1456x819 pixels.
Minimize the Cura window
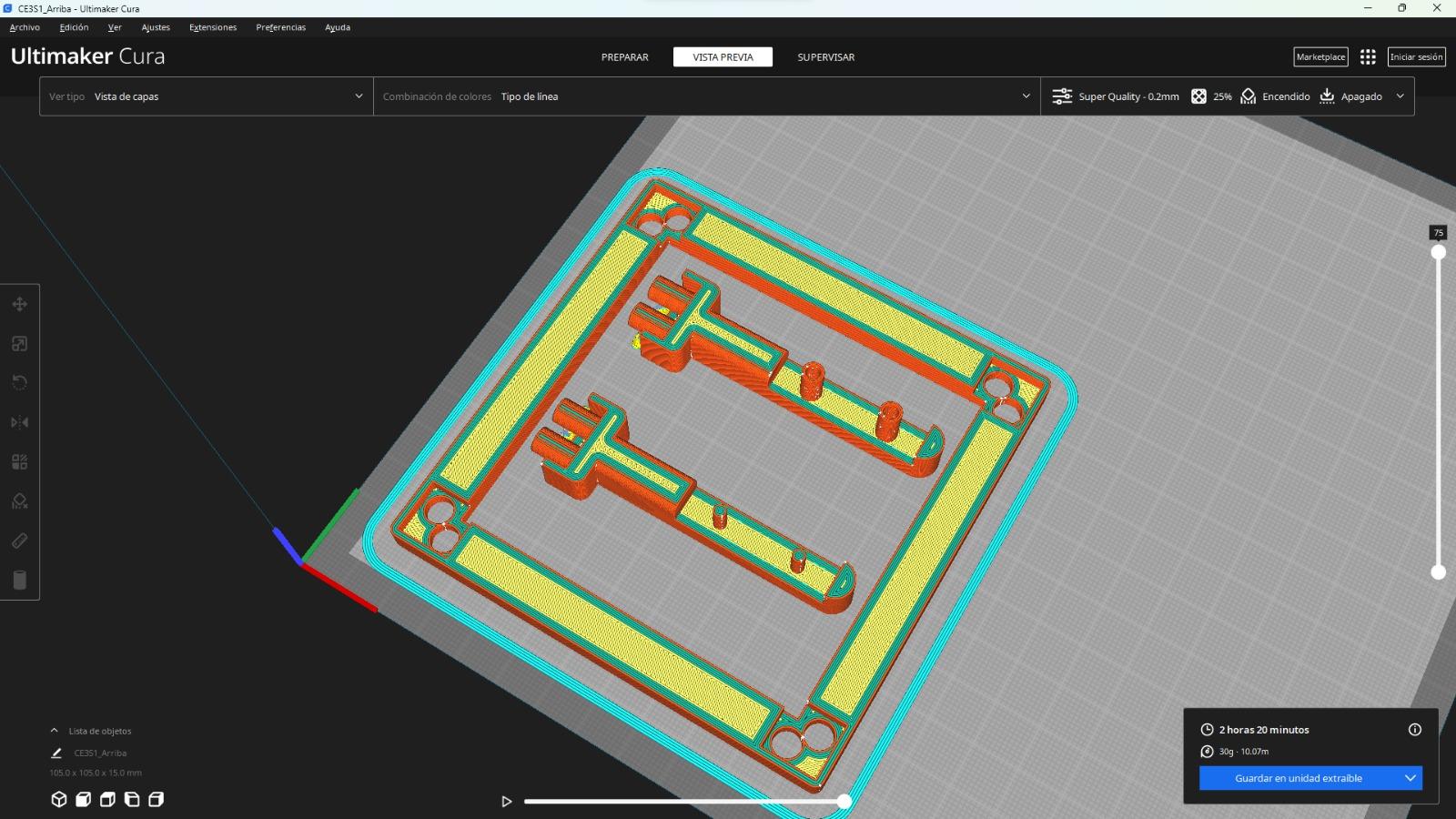(1368, 8)
